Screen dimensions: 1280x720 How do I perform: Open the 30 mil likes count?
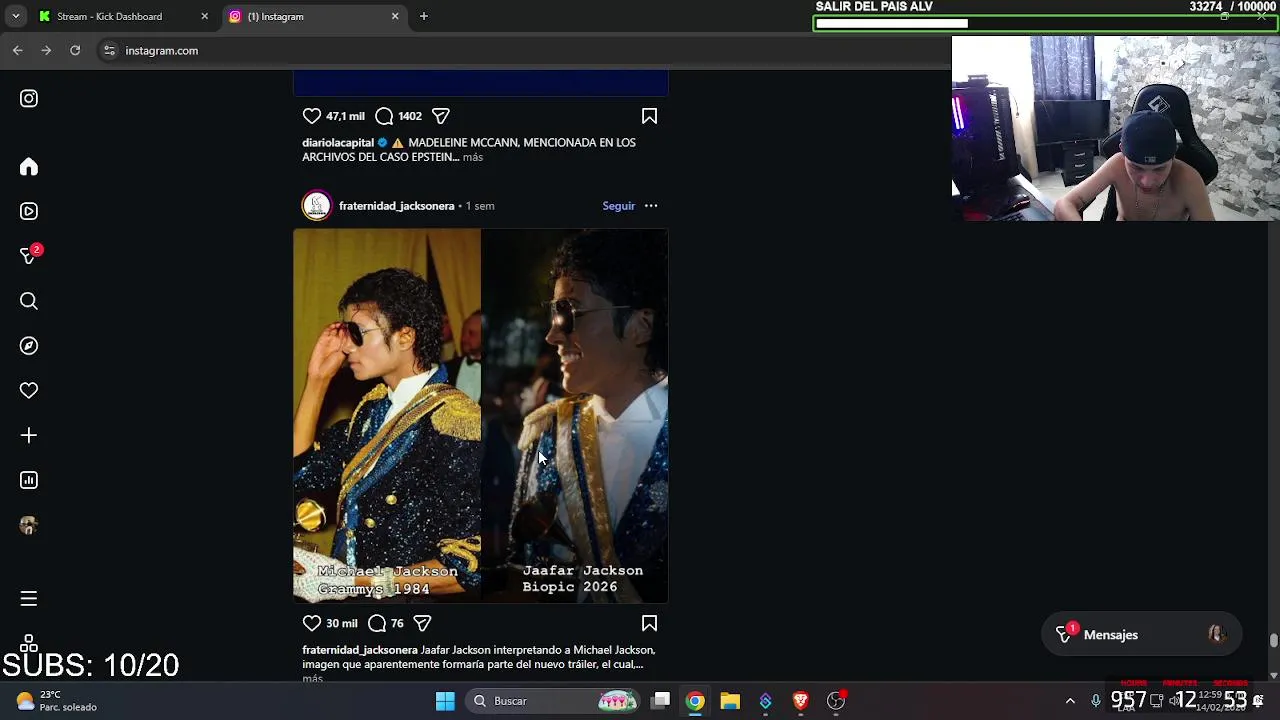pyautogui.click(x=342, y=623)
